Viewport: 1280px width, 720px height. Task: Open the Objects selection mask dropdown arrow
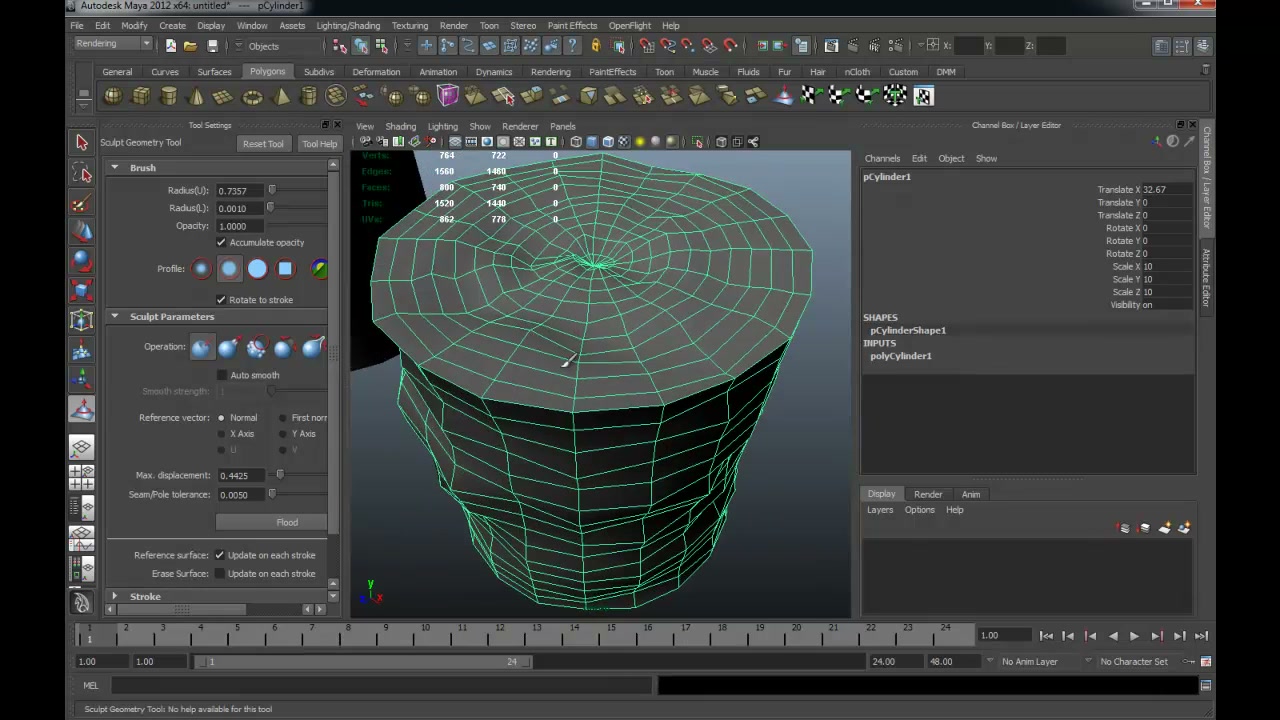237,46
